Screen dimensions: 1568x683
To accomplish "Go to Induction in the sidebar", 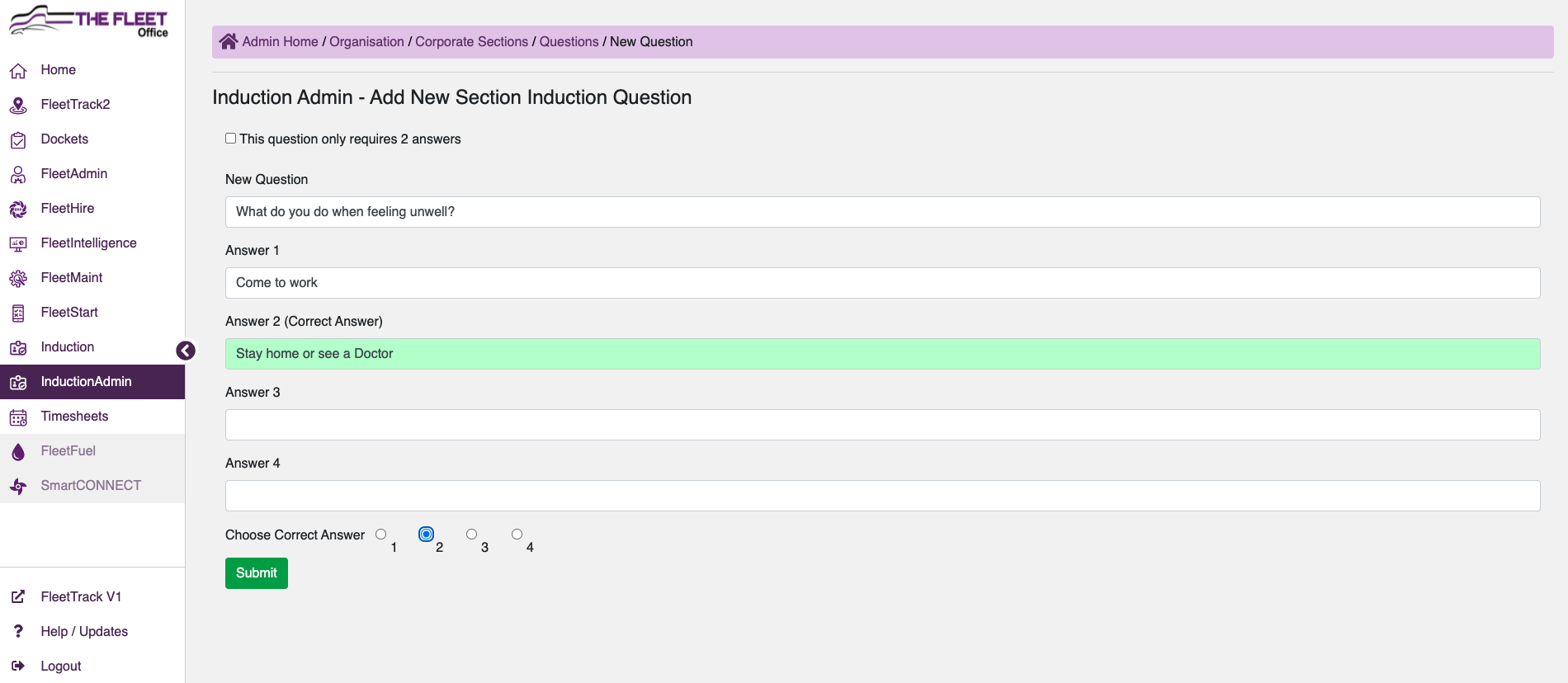I will pyautogui.click(x=92, y=347).
